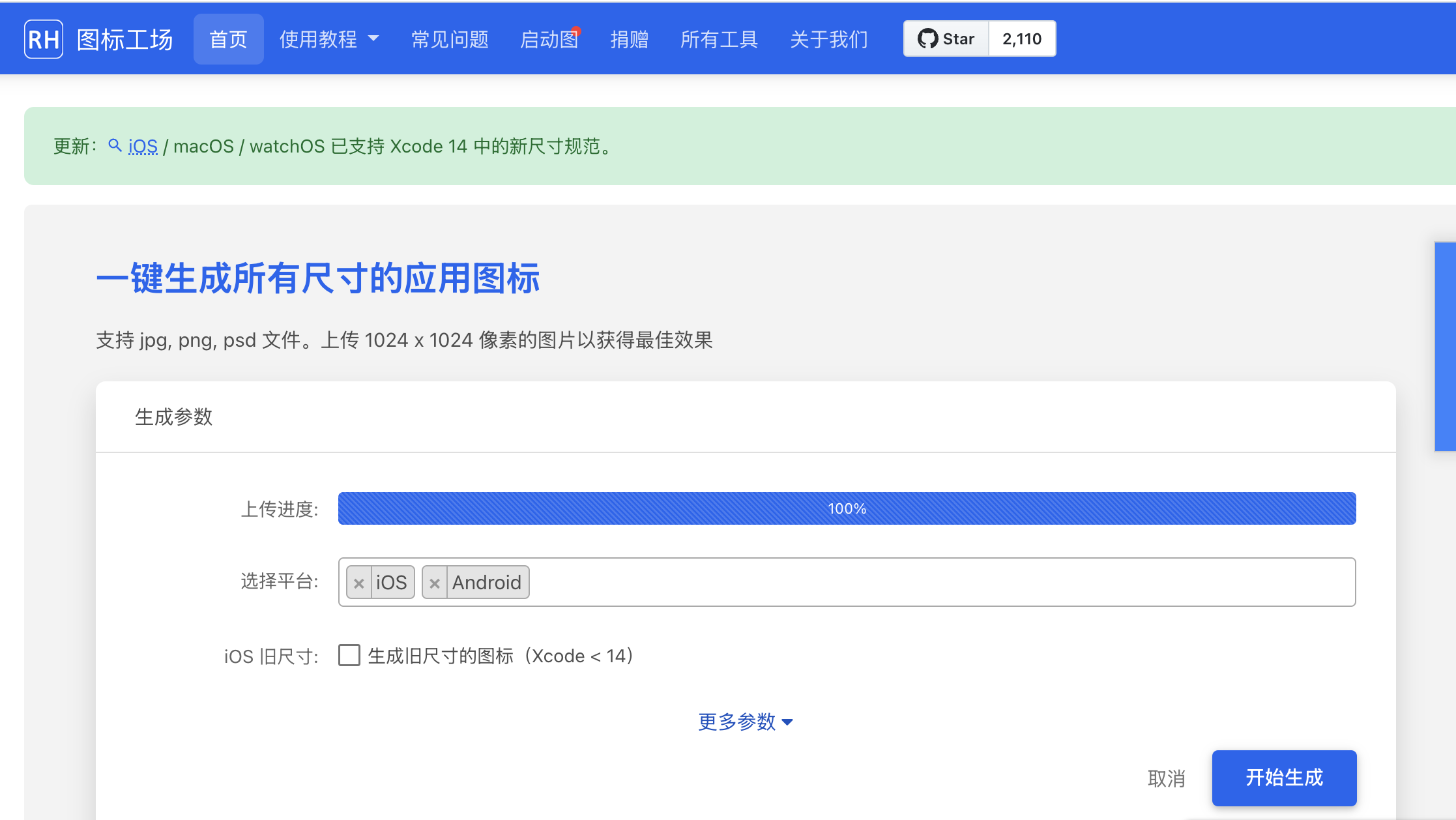Go to the 首页 tab
Image resolution: width=1456 pixels, height=820 pixels.
pos(228,39)
